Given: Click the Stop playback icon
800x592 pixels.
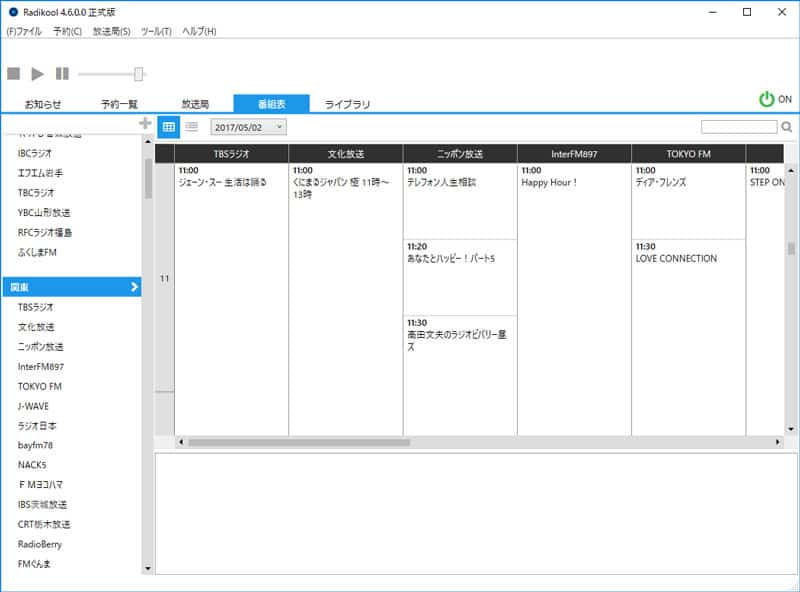Looking at the screenshot, I should click(13, 72).
